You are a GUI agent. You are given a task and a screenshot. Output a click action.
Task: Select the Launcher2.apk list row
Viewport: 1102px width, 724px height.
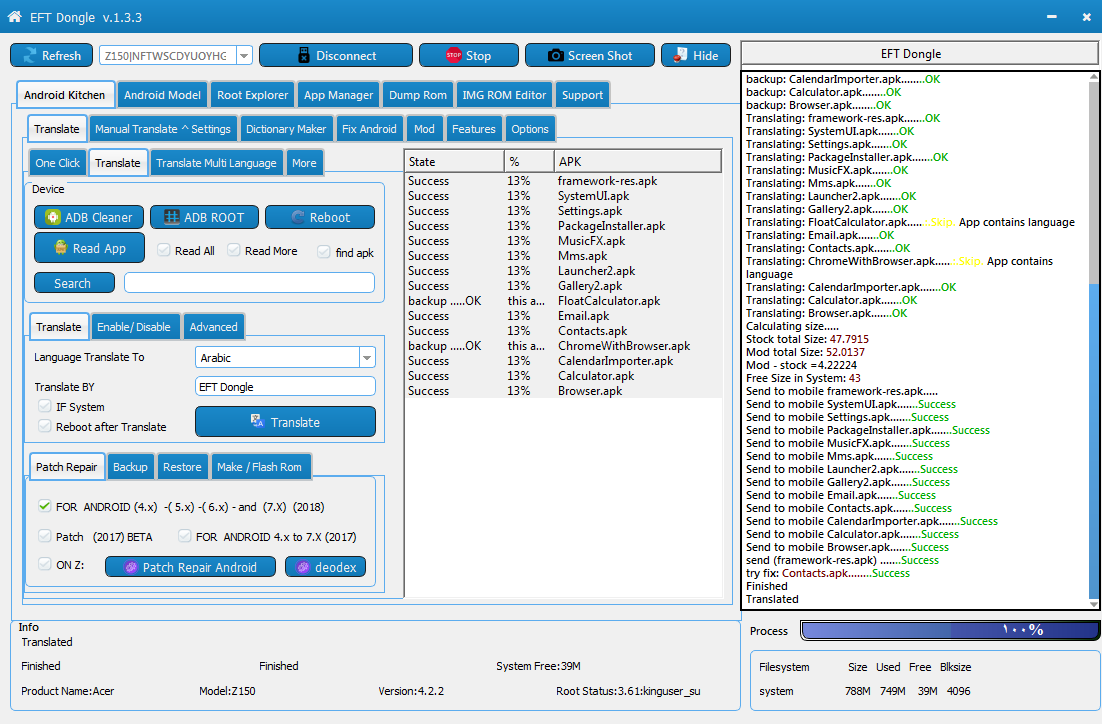pyautogui.click(x=564, y=271)
